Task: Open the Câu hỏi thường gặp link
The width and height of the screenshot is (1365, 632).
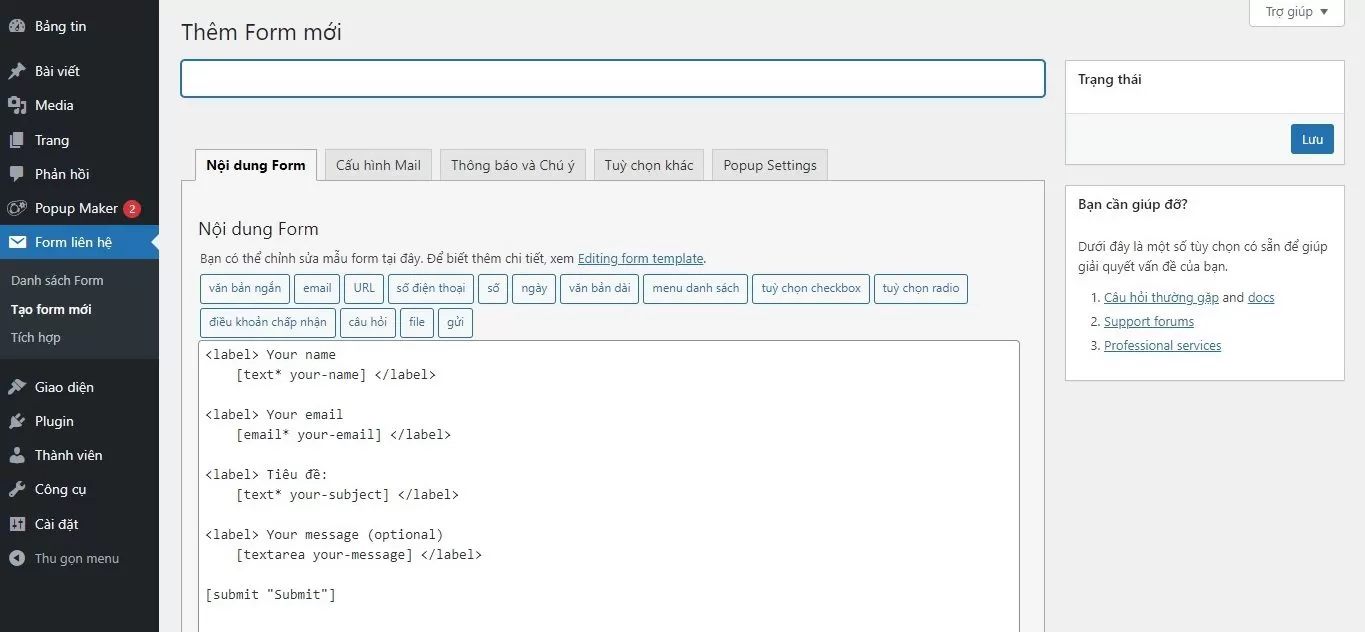Action: coord(1161,297)
